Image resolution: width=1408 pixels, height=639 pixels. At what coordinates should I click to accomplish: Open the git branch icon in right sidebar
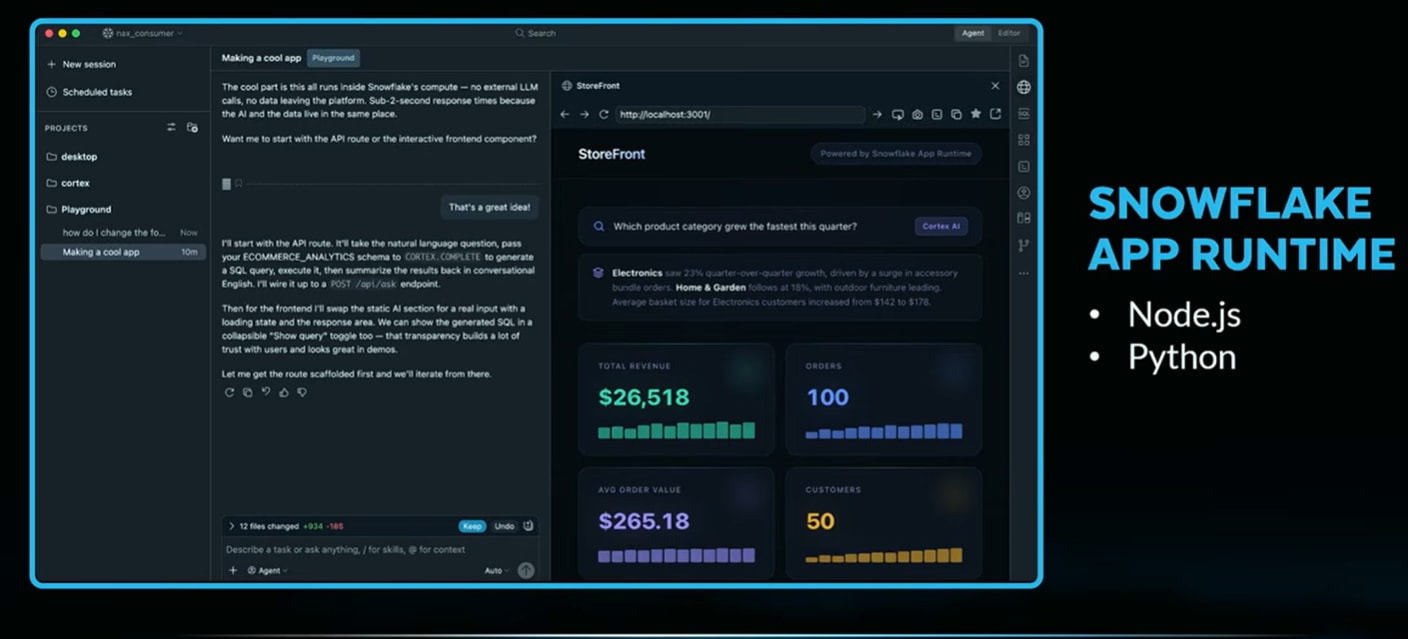[1023, 245]
